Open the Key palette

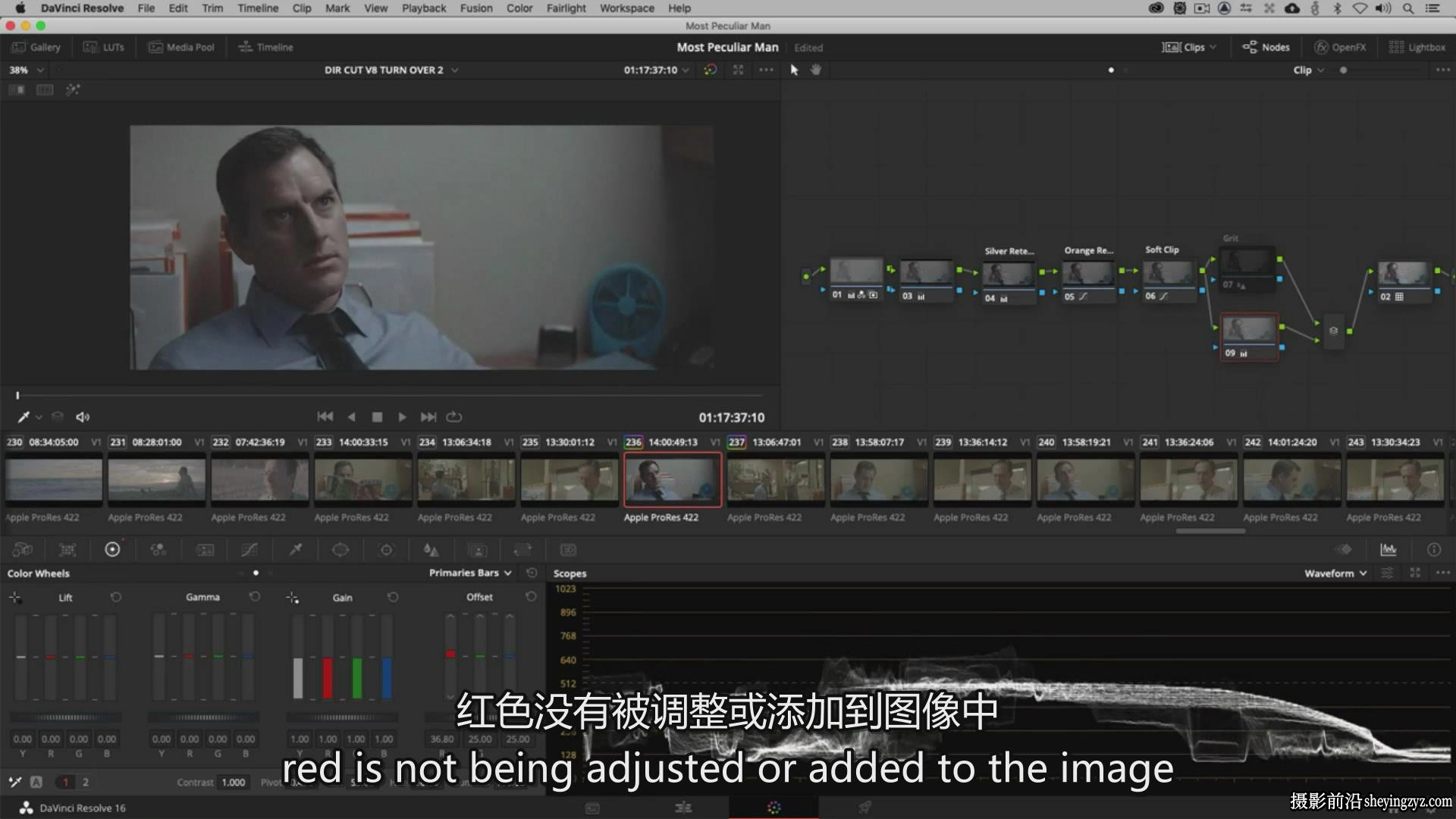477,550
